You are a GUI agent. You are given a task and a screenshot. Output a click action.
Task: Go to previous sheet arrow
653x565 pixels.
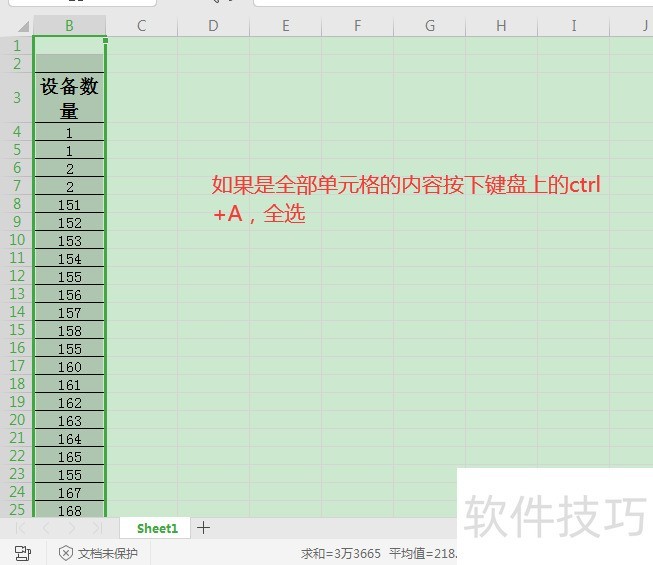tap(46, 528)
